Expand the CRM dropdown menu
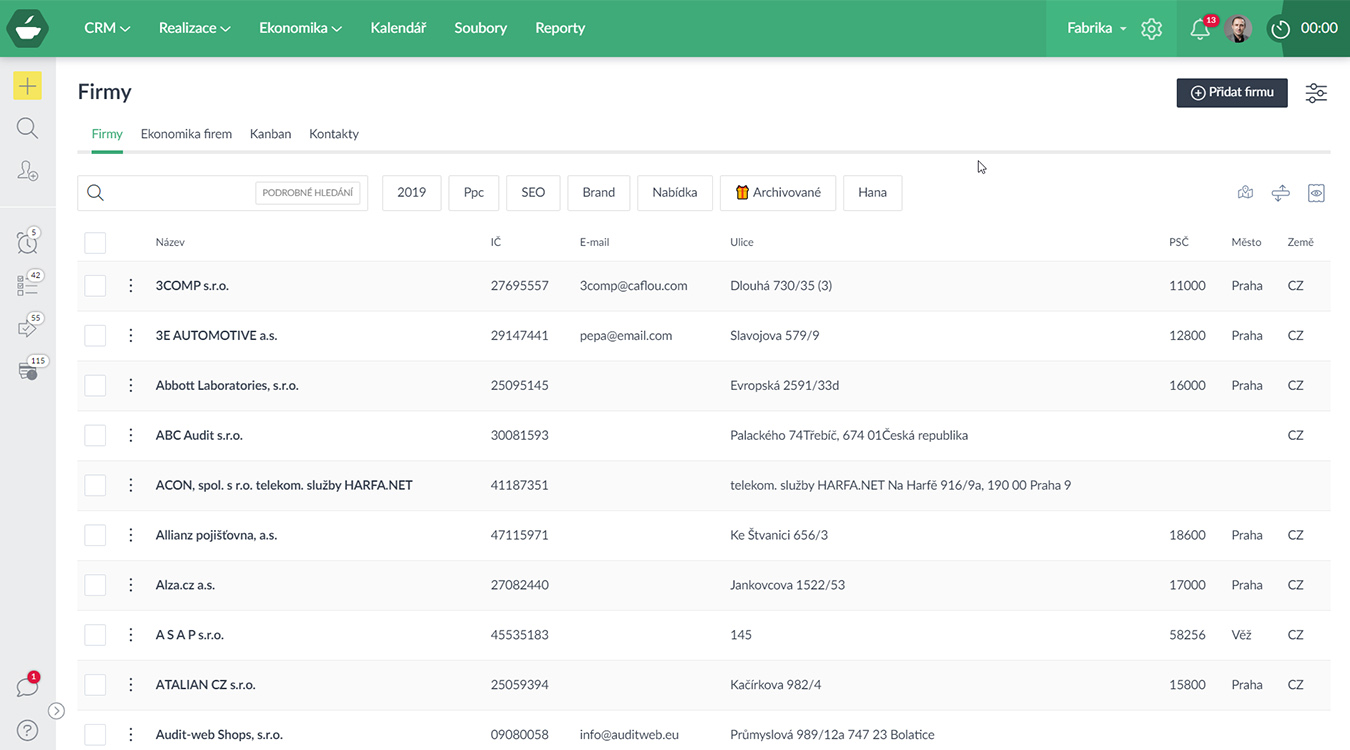 (108, 28)
